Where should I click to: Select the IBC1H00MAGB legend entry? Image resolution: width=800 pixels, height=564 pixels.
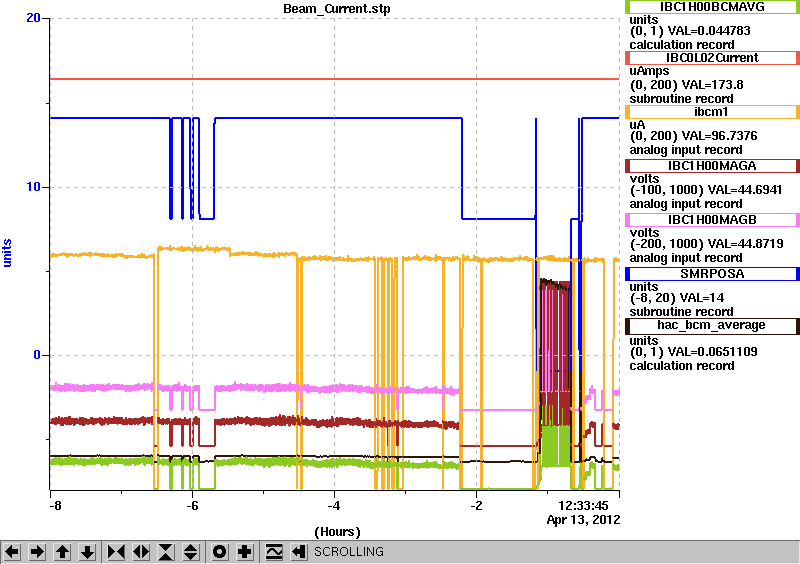tap(712, 220)
